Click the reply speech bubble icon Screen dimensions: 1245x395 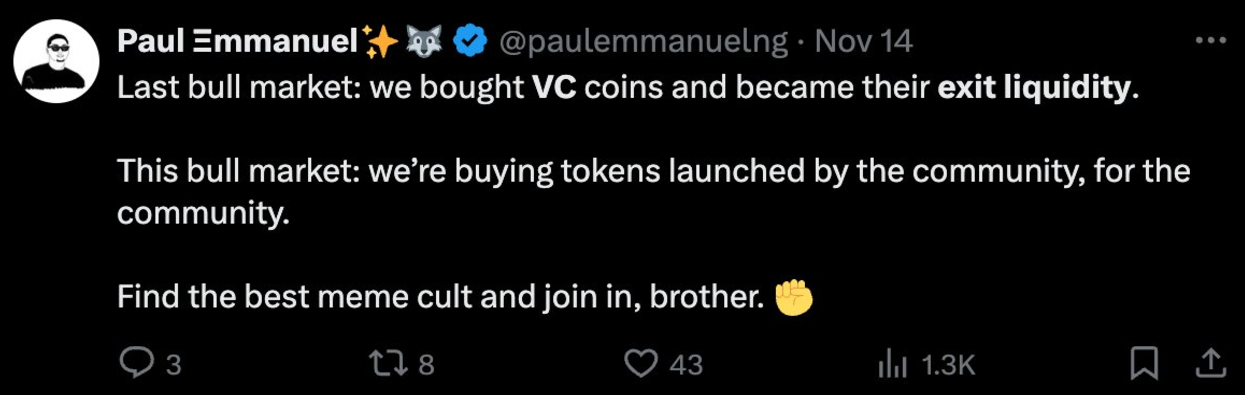(136, 364)
